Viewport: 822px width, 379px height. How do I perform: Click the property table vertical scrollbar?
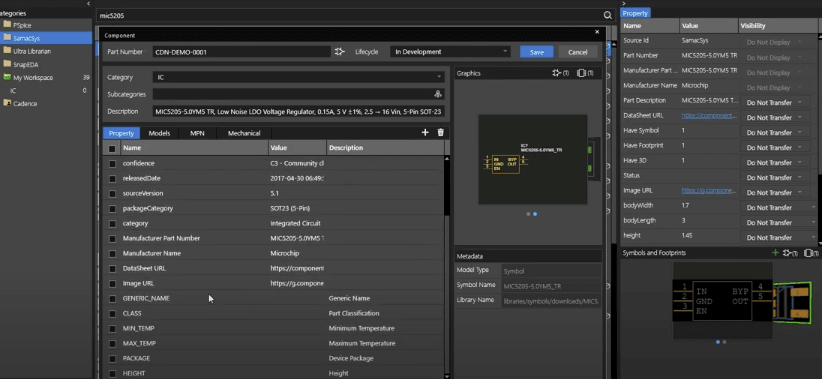point(447,186)
